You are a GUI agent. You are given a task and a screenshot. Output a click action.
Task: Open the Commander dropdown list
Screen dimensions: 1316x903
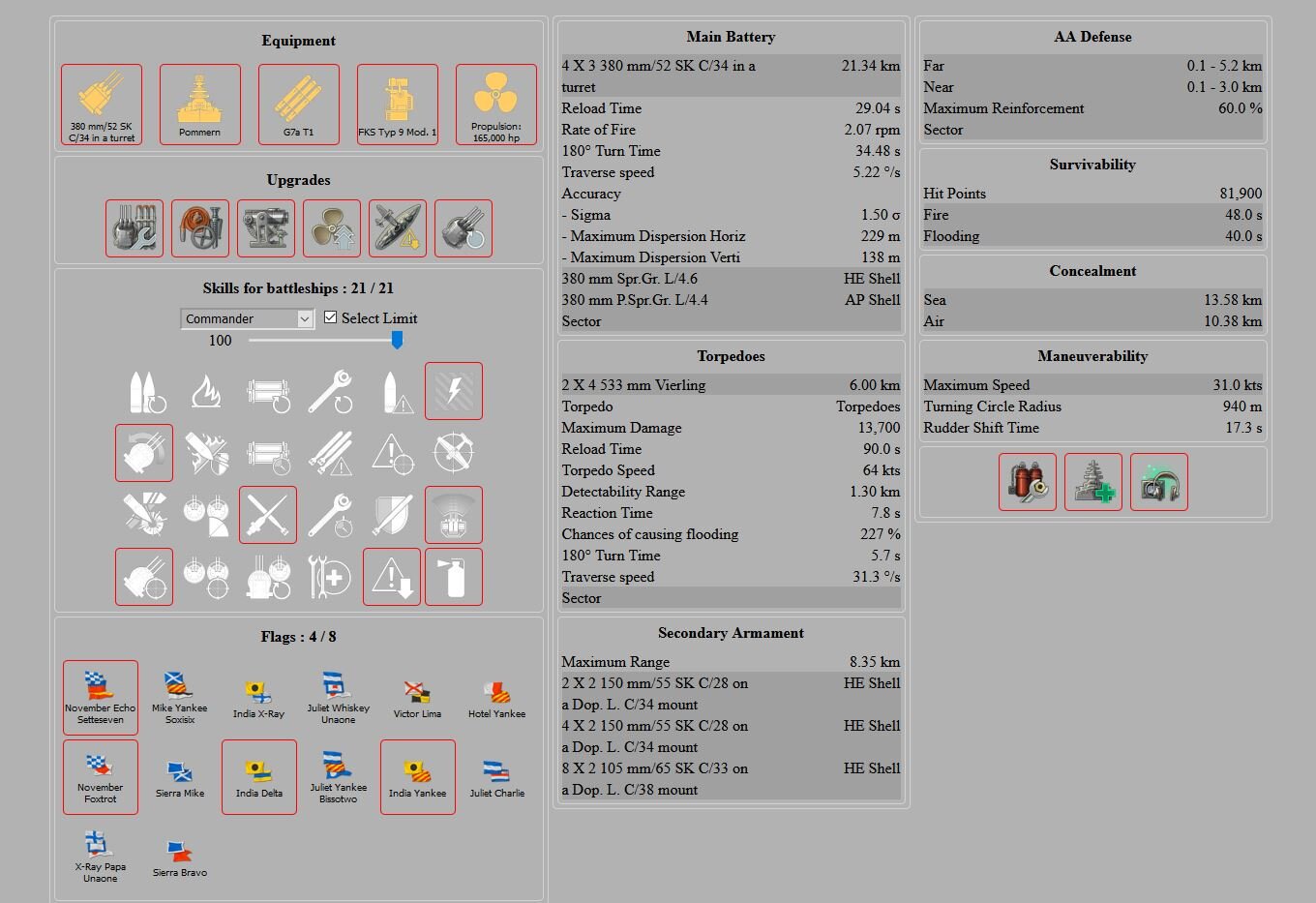pos(248,318)
